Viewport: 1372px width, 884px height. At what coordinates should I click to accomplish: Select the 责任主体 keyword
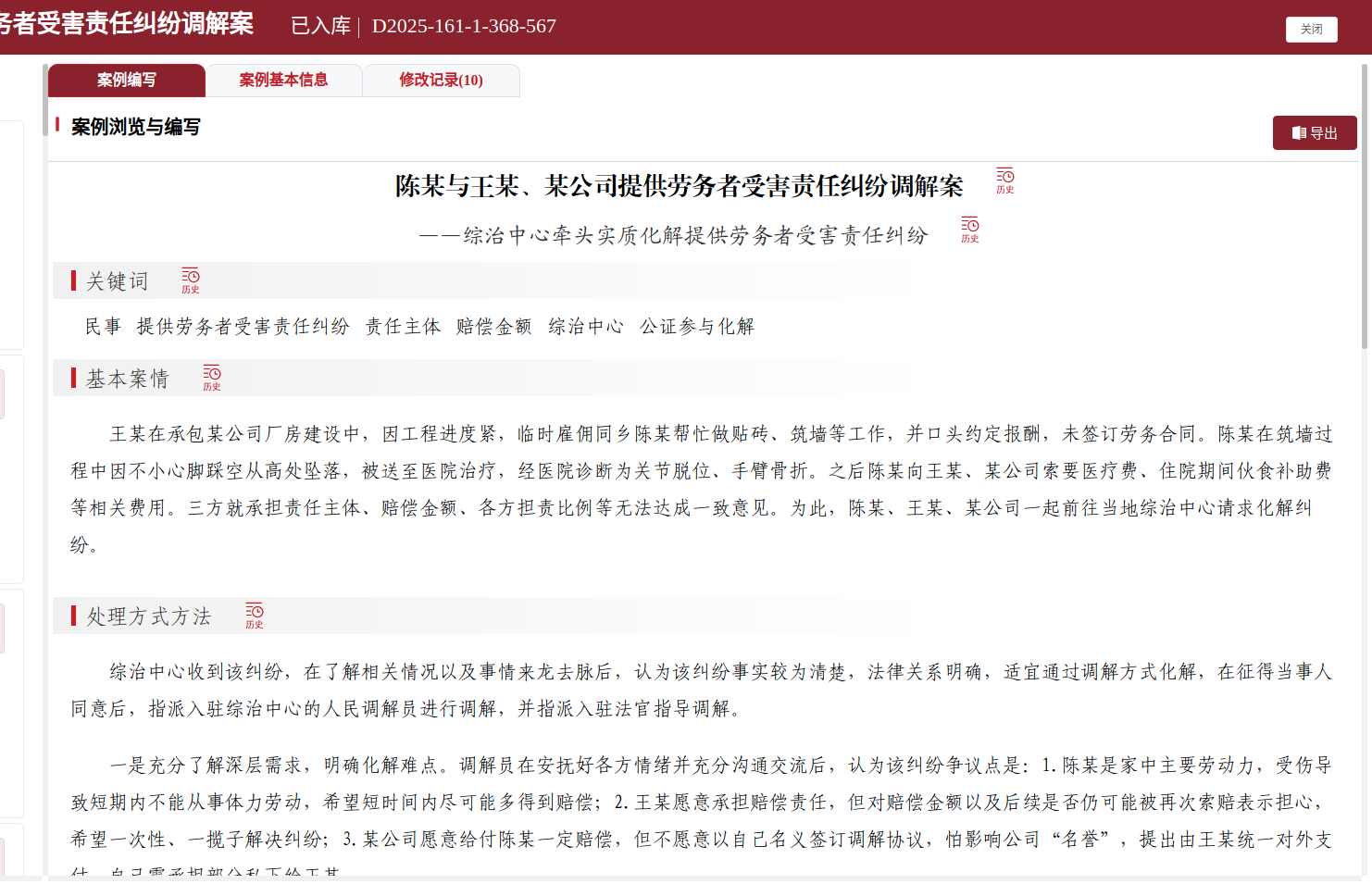click(x=403, y=327)
